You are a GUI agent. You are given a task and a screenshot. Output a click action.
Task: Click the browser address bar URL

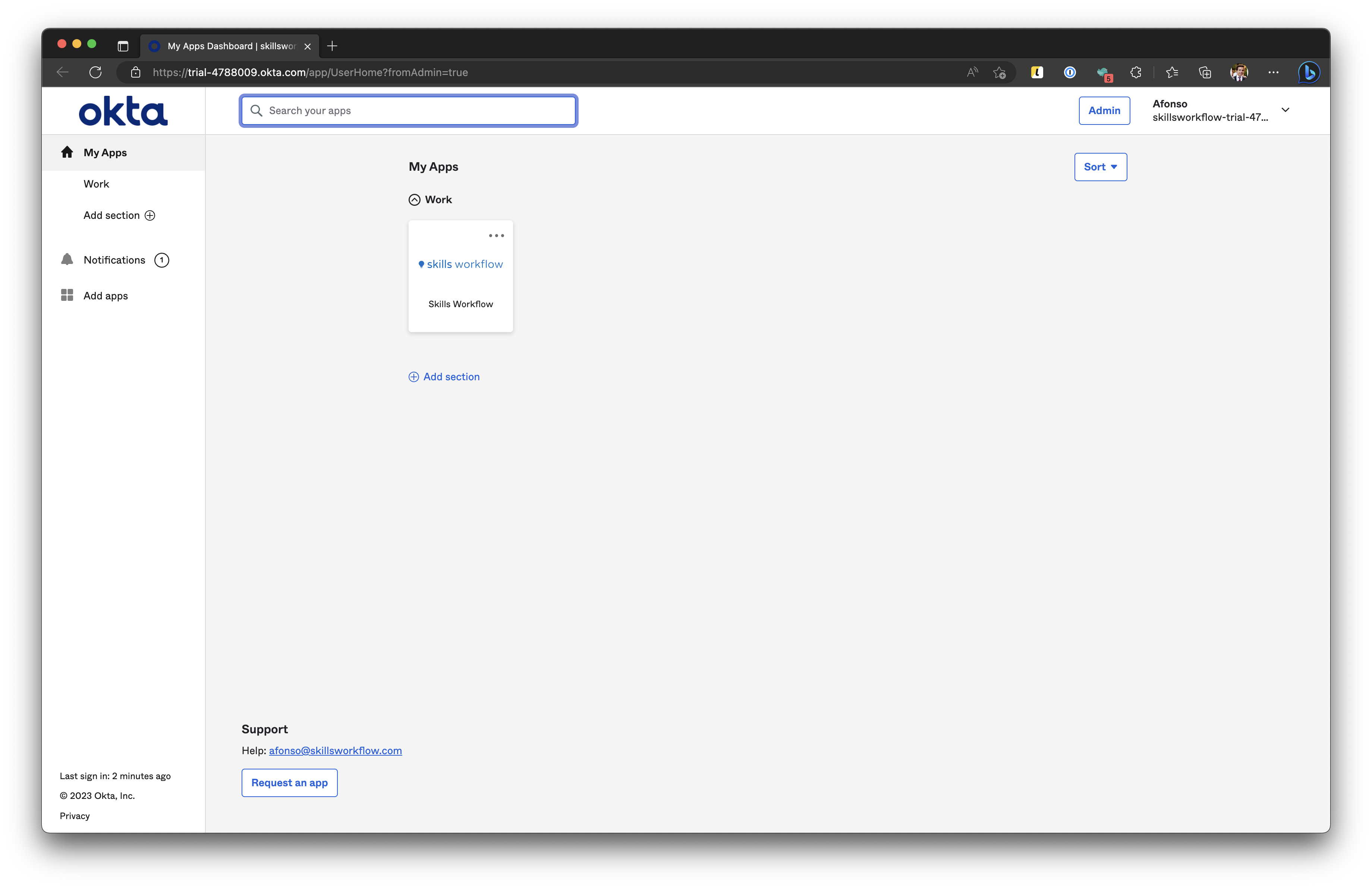[310, 72]
